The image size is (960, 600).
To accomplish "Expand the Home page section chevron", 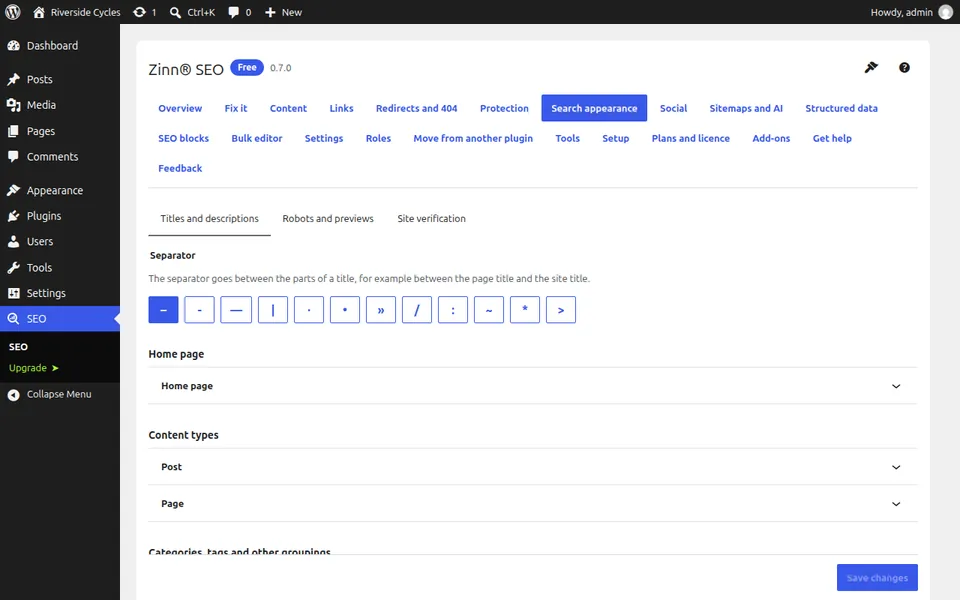I will click(896, 386).
